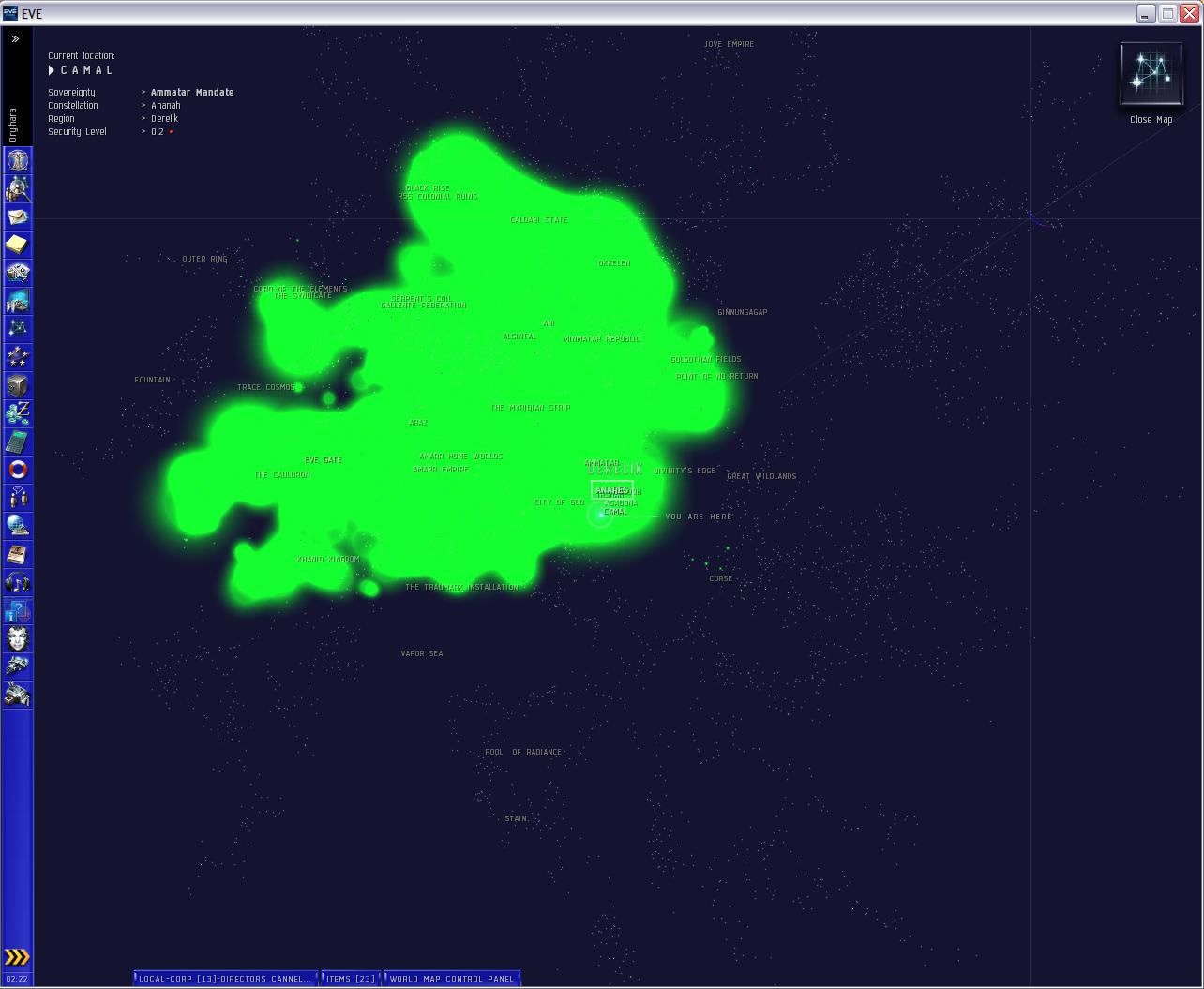Select the Minmatar Republic label

601,338
